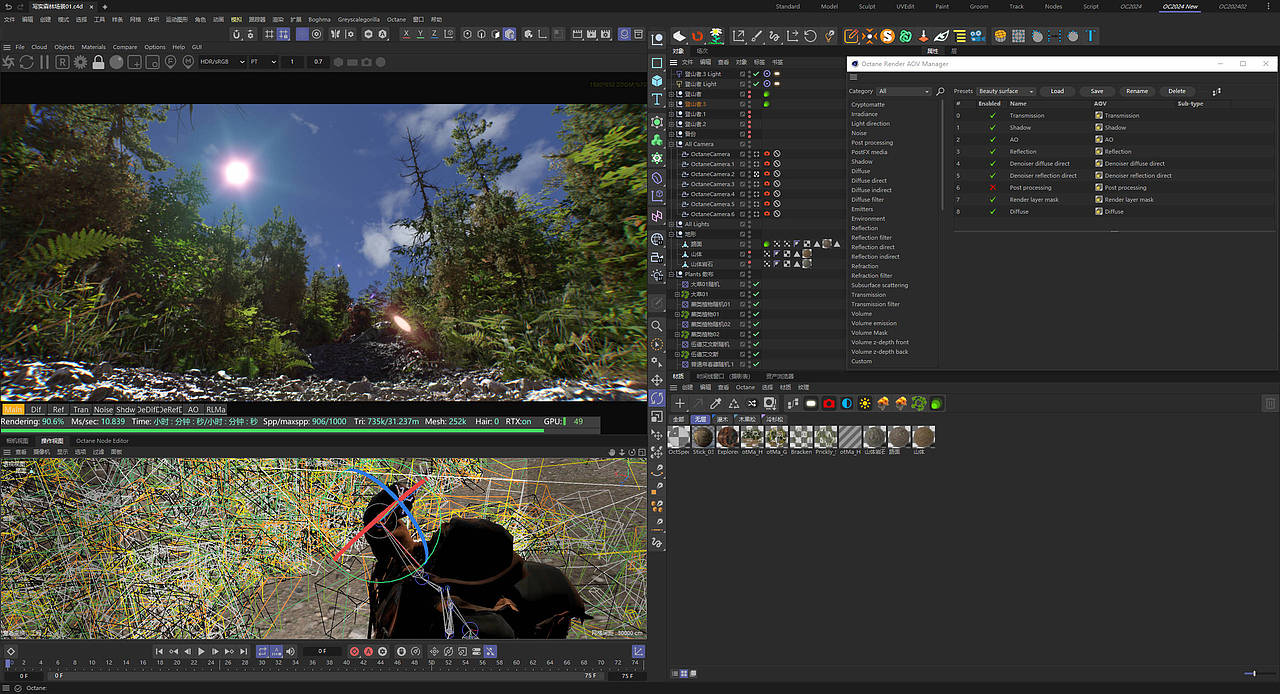Click the orange S icon in toolbar

tap(887, 36)
